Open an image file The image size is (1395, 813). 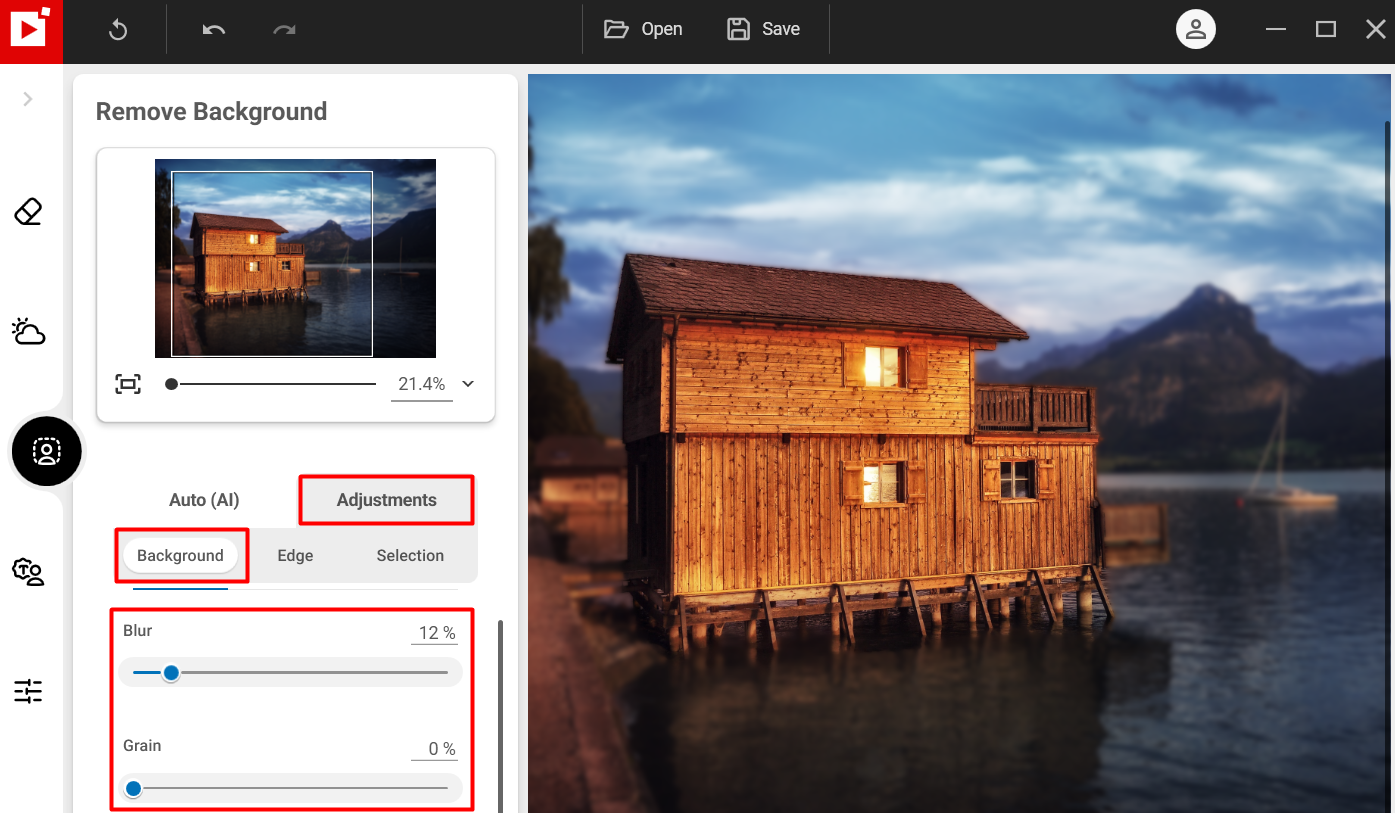pos(643,29)
